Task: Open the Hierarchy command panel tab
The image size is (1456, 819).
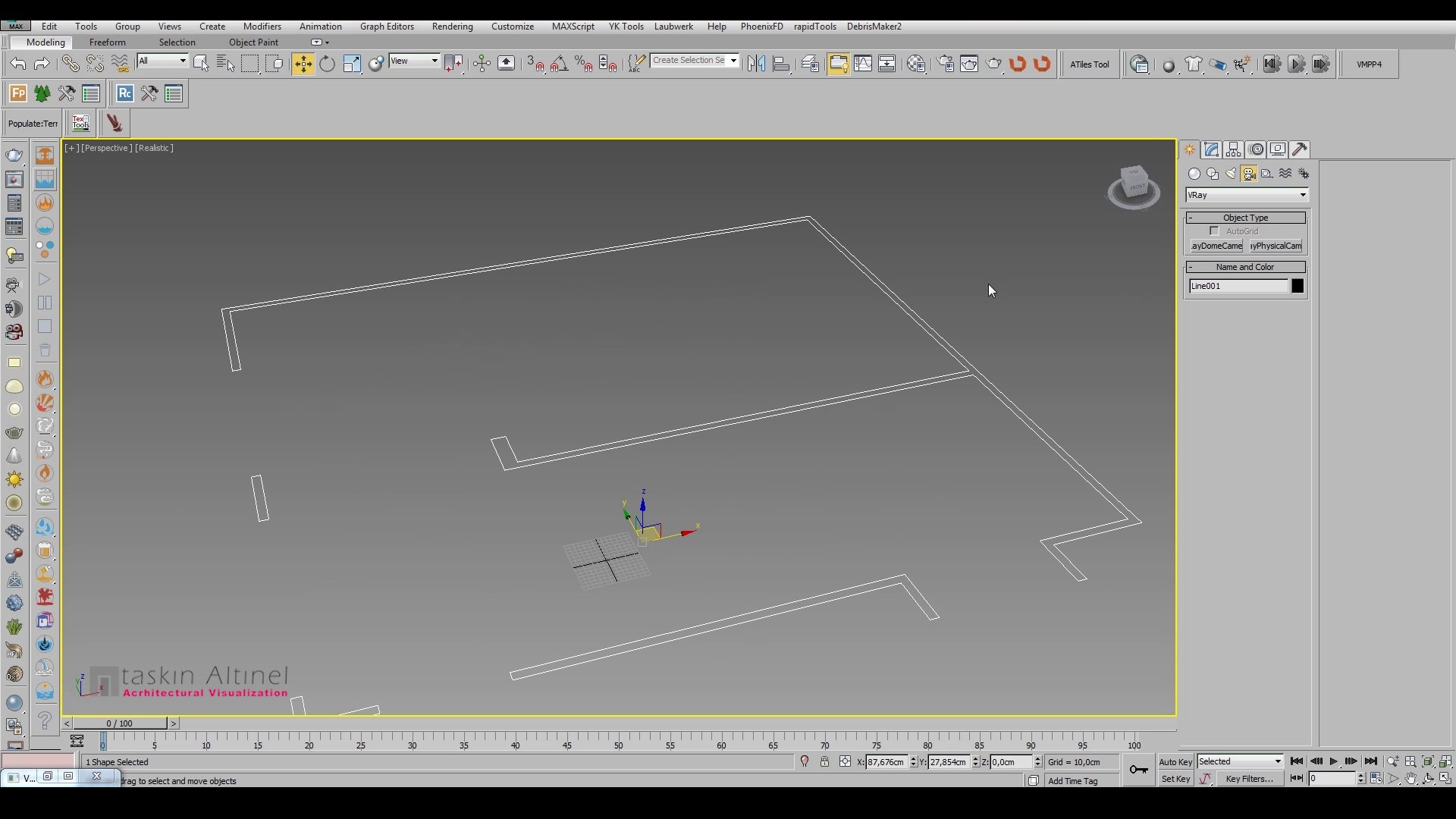Action: point(1234,149)
